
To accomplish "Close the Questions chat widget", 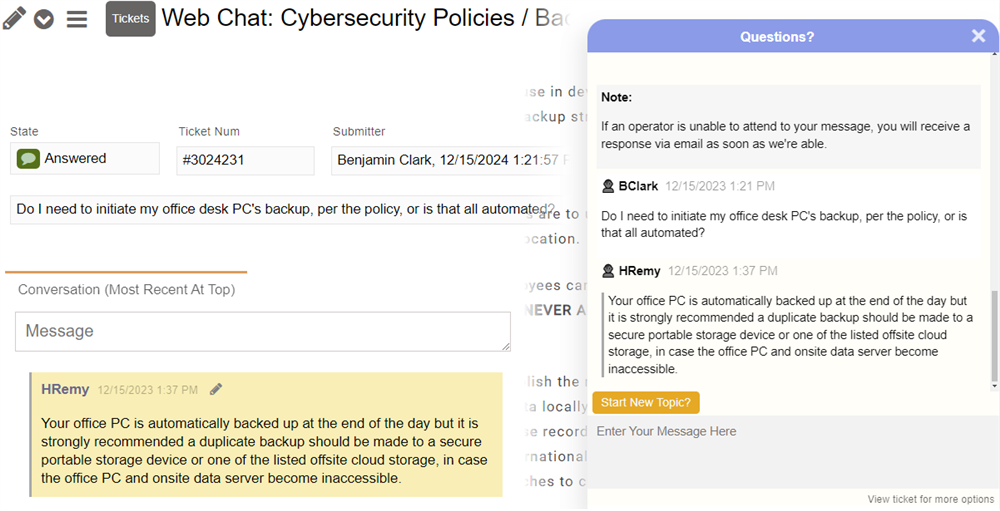I will (x=978, y=36).
